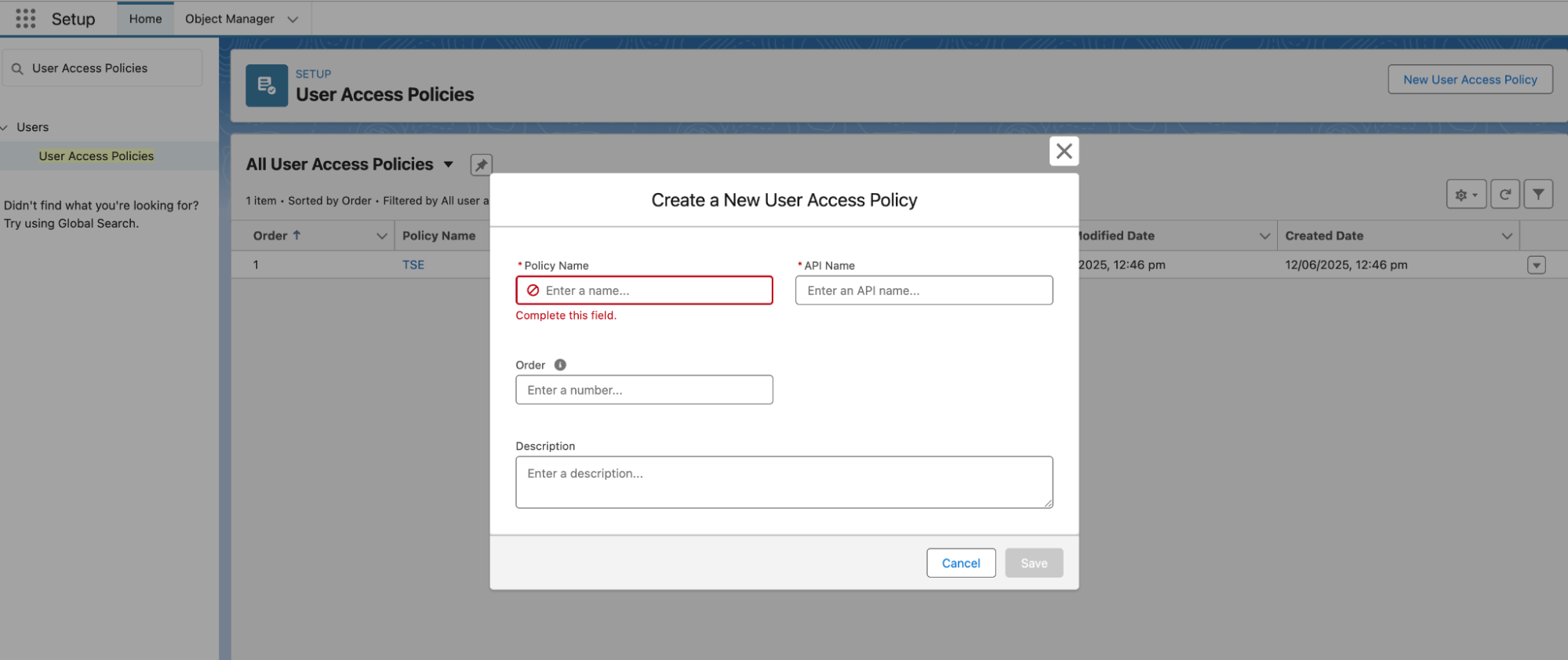Refresh the list with the refresh icon
This screenshot has width=1568, height=660.
tap(1504, 195)
